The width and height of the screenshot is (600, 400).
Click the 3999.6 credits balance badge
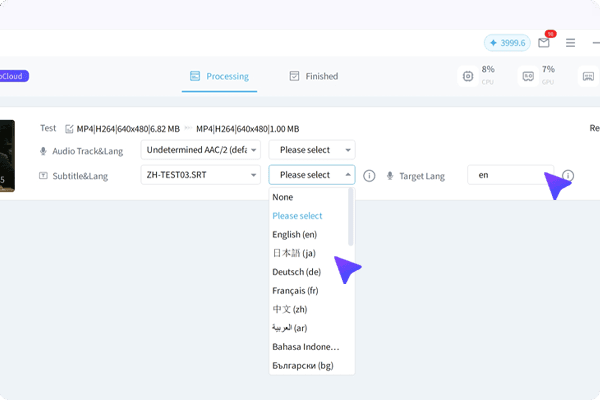[x=507, y=43]
